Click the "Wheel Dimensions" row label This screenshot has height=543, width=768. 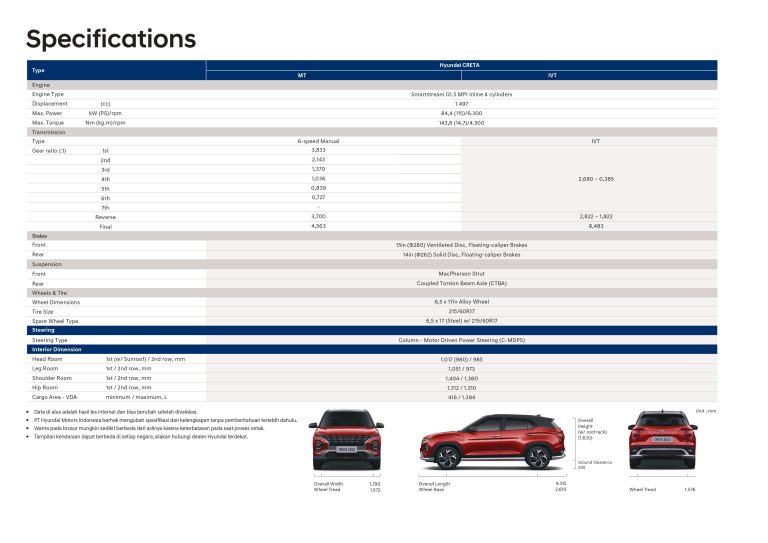[56, 302]
